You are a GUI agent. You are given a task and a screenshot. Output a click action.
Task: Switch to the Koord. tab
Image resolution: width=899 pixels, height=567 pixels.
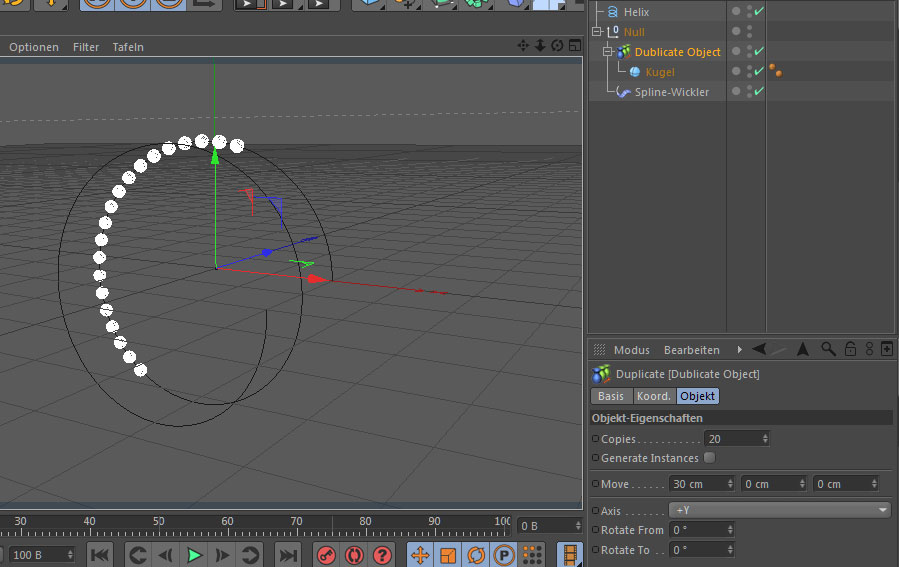pos(653,396)
